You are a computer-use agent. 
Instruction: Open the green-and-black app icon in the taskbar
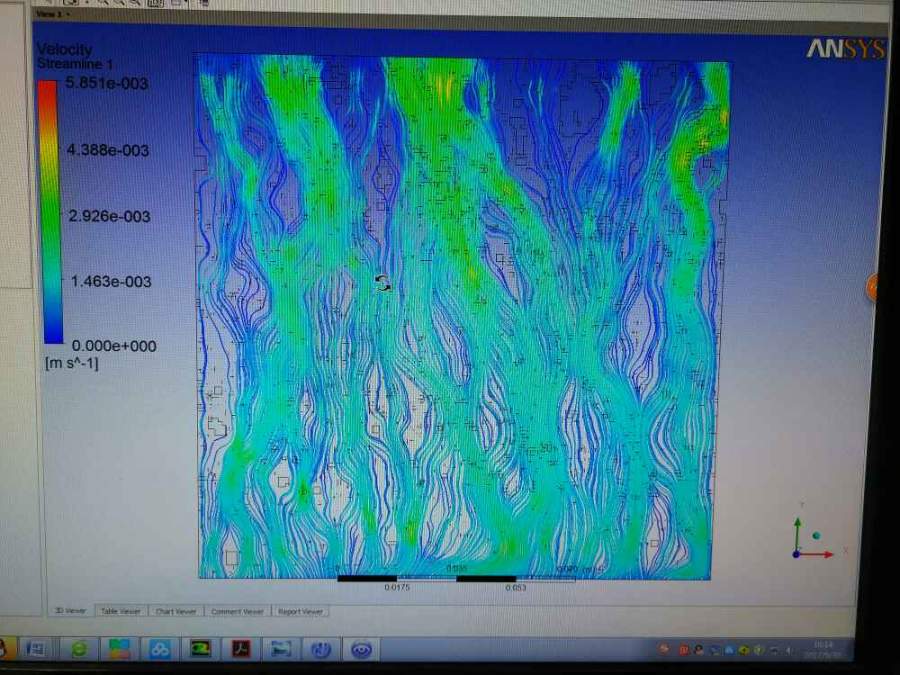(200, 649)
